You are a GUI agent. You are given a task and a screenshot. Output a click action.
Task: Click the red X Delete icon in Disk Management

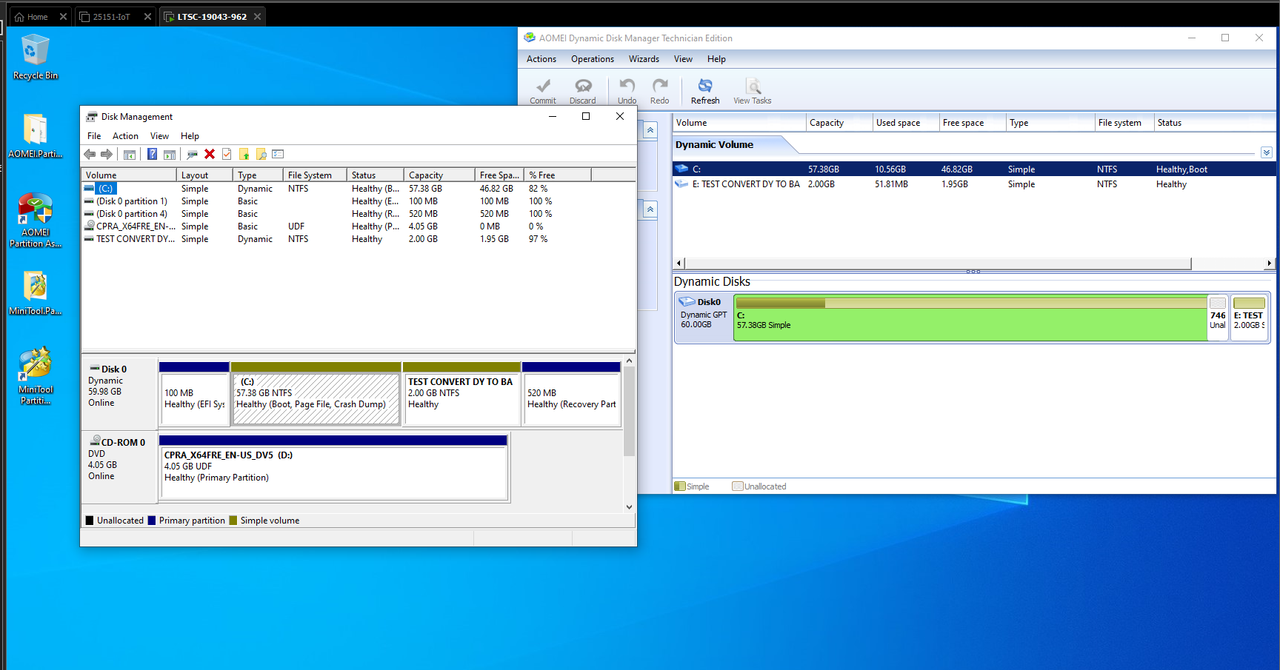209,154
